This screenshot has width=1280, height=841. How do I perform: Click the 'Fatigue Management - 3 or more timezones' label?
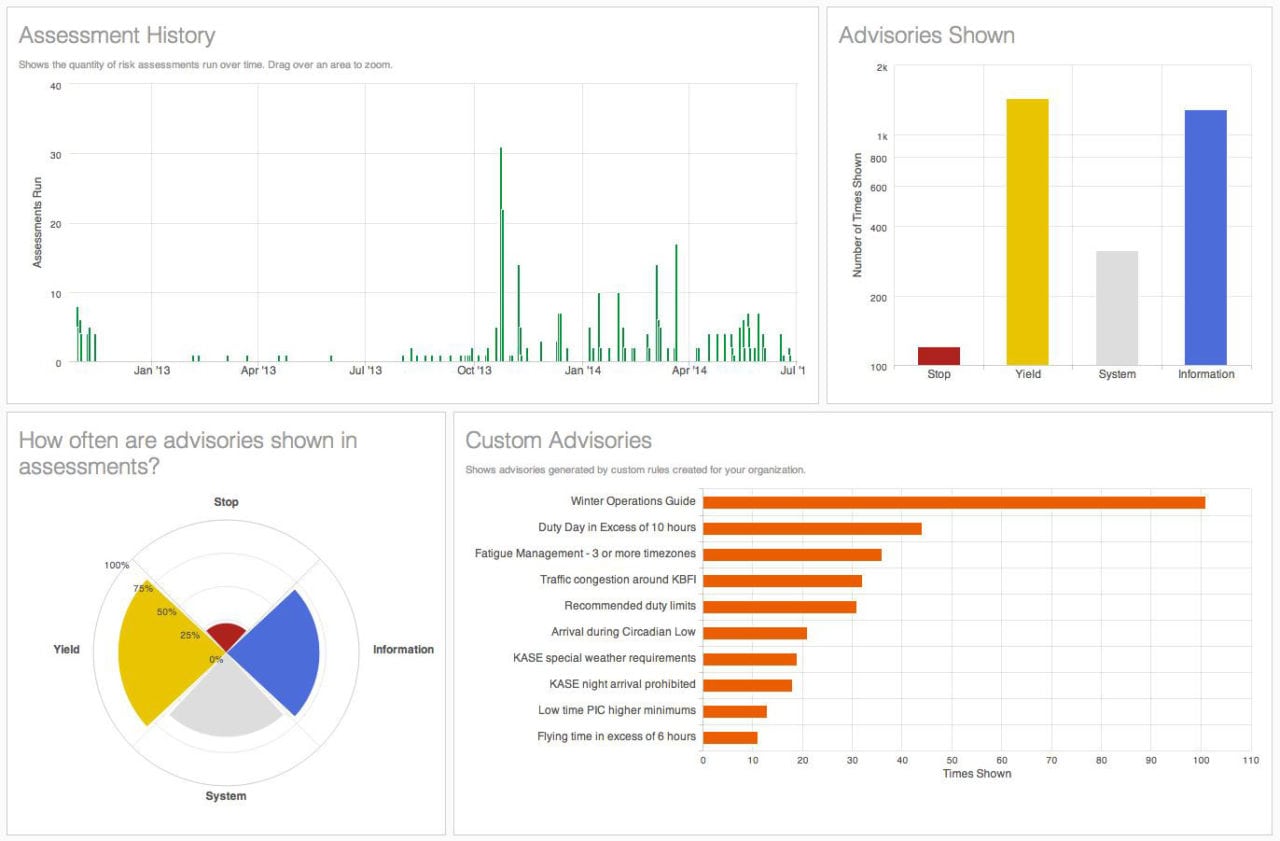pos(585,553)
